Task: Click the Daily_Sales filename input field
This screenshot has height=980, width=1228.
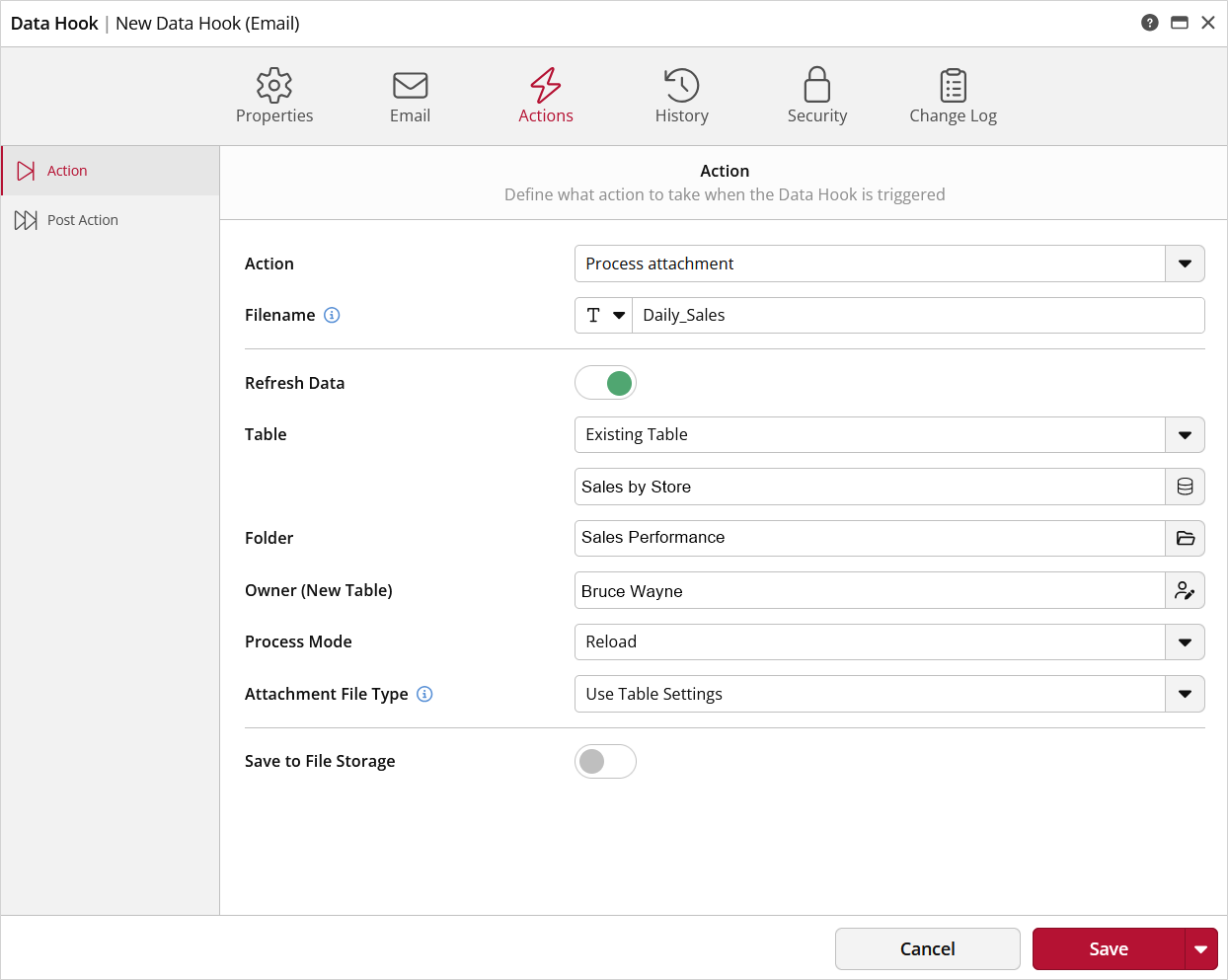Action: (918, 315)
